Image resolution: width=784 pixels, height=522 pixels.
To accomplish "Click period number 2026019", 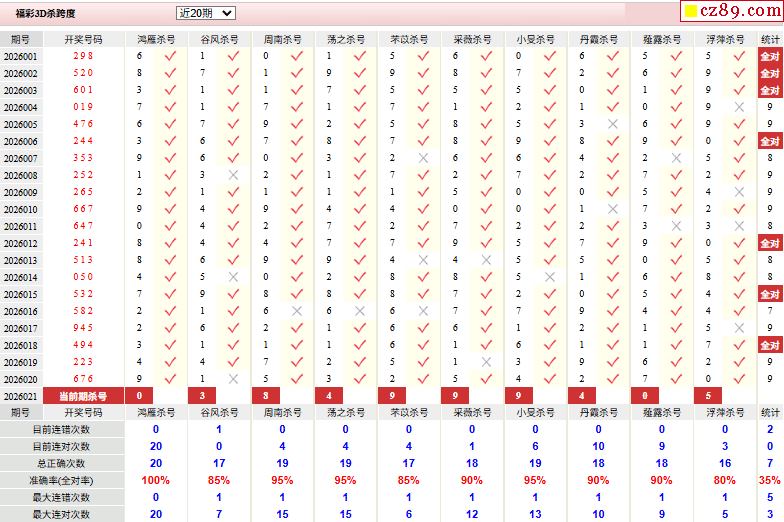I will tap(20, 362).
